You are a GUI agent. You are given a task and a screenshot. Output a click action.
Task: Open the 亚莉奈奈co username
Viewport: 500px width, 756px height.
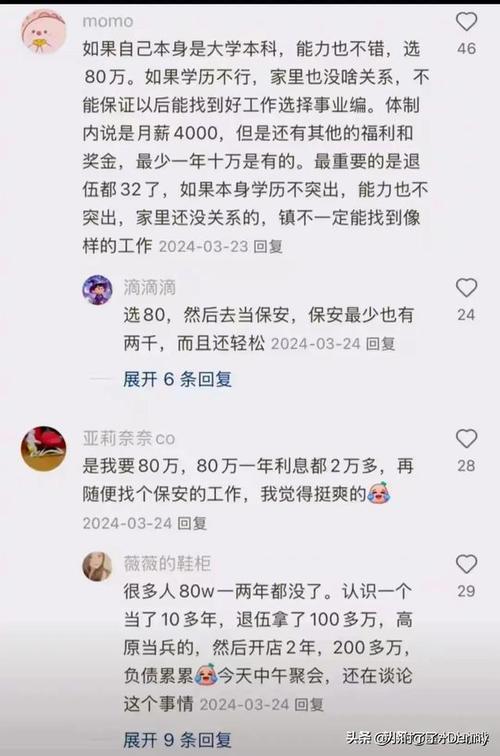[x=129, y=438]
